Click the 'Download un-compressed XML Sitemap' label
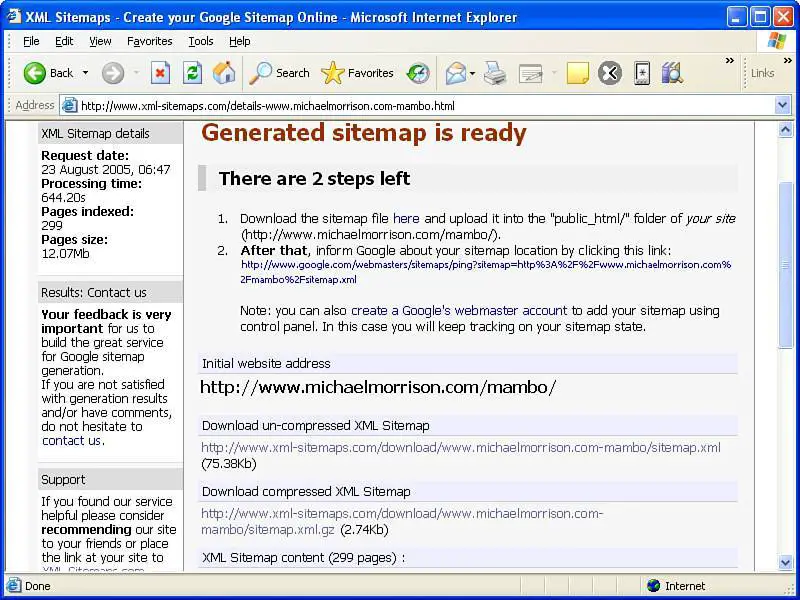800x600 pixels. point(316,426)
